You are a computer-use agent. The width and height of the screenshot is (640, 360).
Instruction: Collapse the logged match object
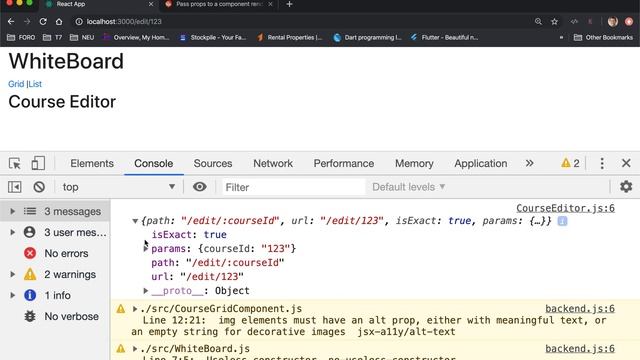pyautogui.click(x=135, y=221)
